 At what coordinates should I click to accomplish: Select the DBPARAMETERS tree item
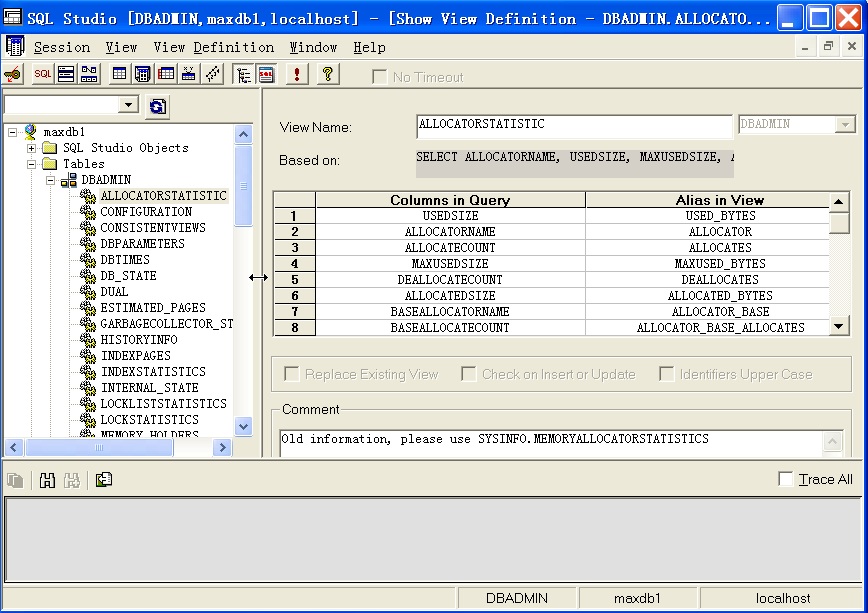click(142, 244)
